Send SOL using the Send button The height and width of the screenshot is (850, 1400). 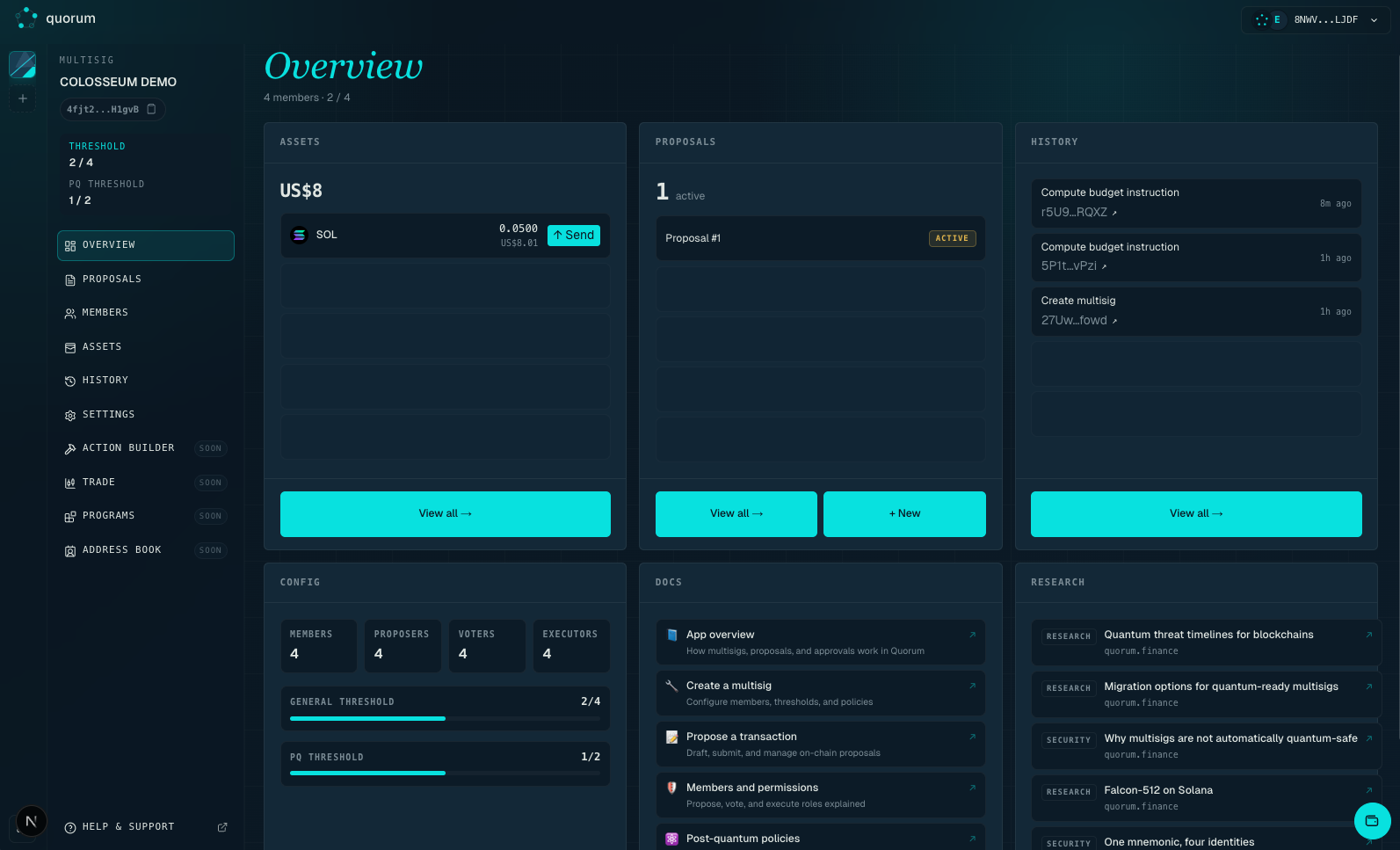(x=574, y=236)
